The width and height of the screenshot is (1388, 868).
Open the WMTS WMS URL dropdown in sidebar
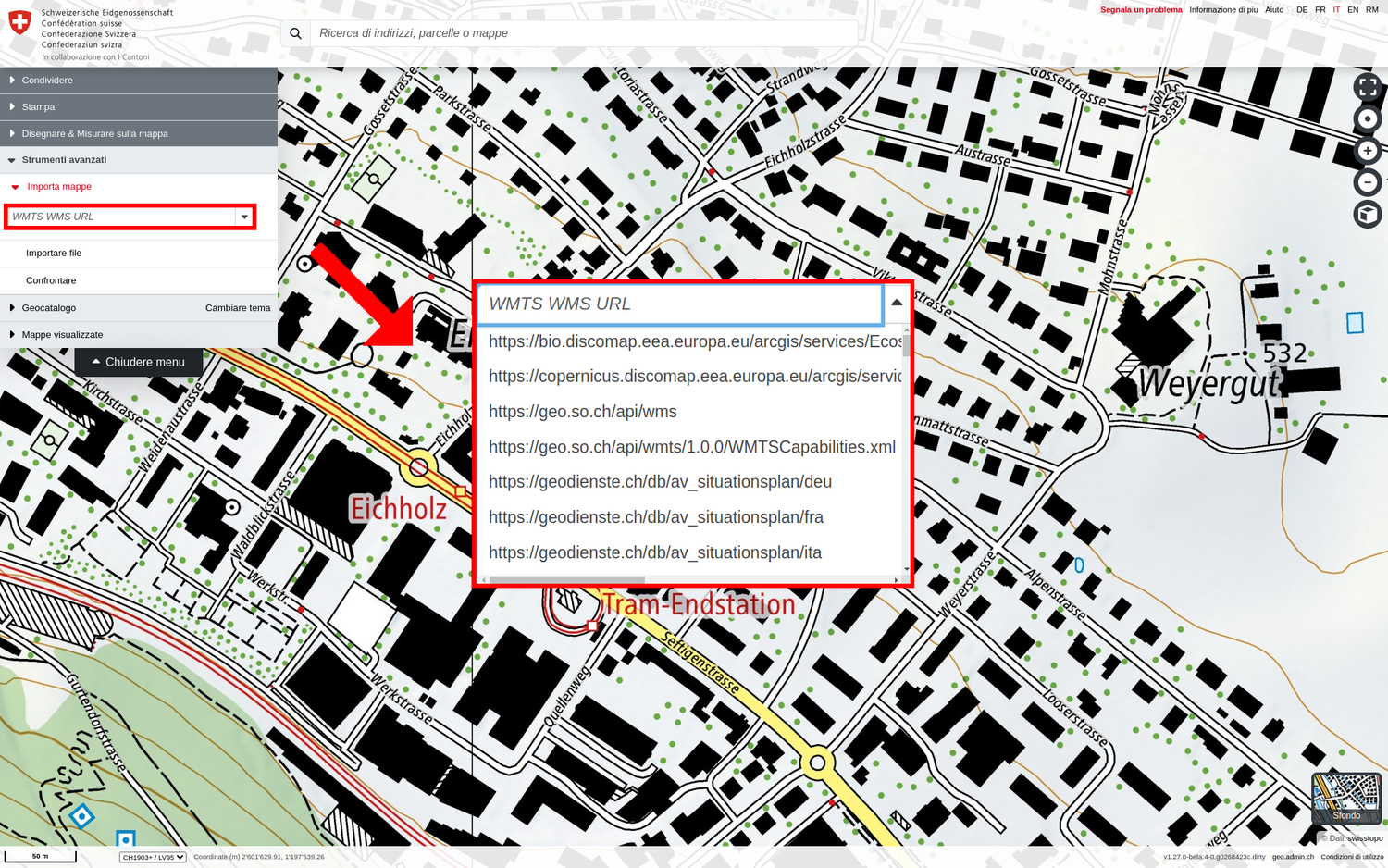[x=243, y=217]
